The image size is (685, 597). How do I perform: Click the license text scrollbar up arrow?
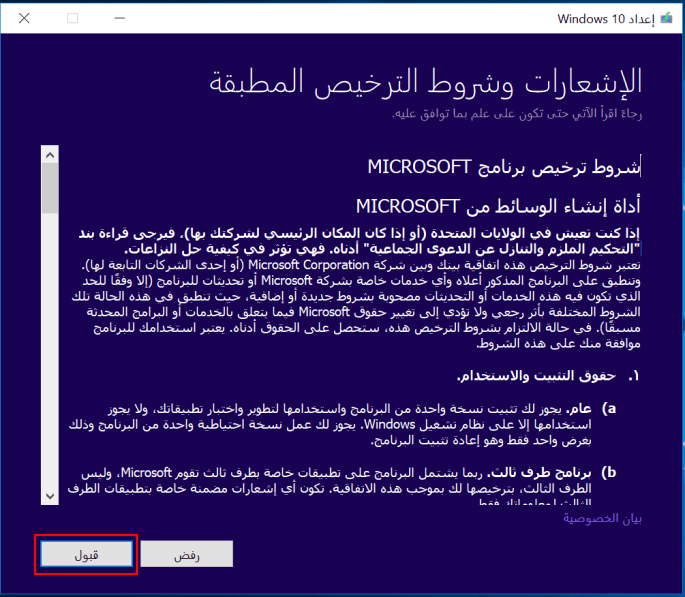point(50,155)
